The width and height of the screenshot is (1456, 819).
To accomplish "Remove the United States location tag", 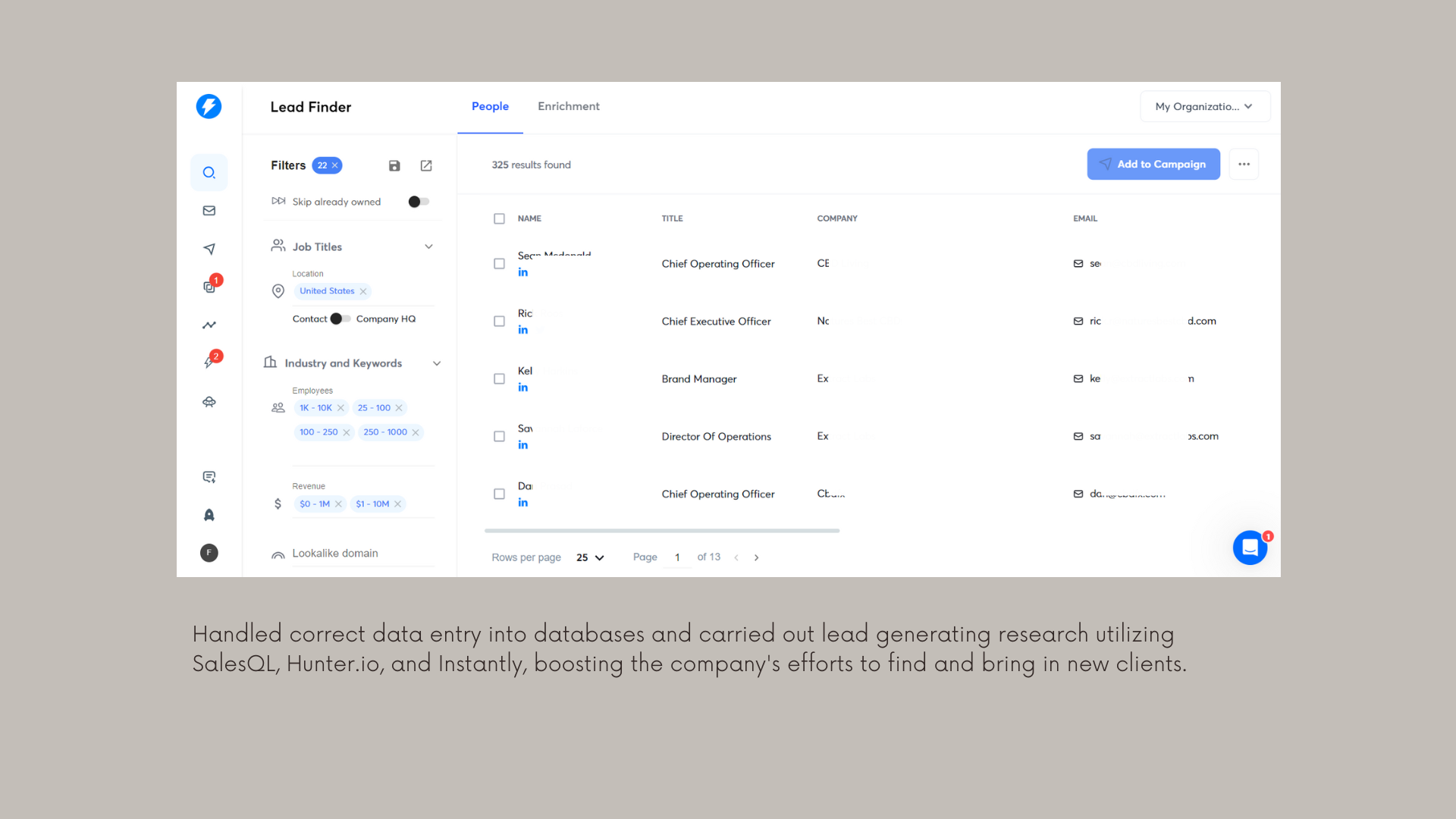I will tap(363, 291).
